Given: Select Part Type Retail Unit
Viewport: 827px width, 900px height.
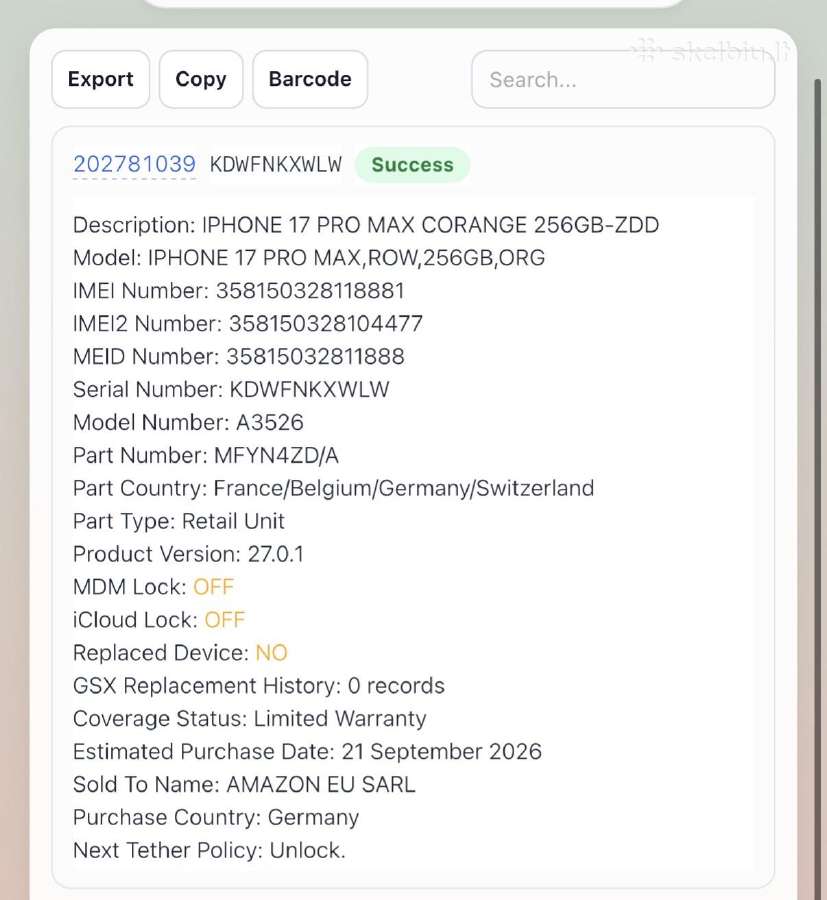Looking at the screenshot, I should [x=178, y=521].
